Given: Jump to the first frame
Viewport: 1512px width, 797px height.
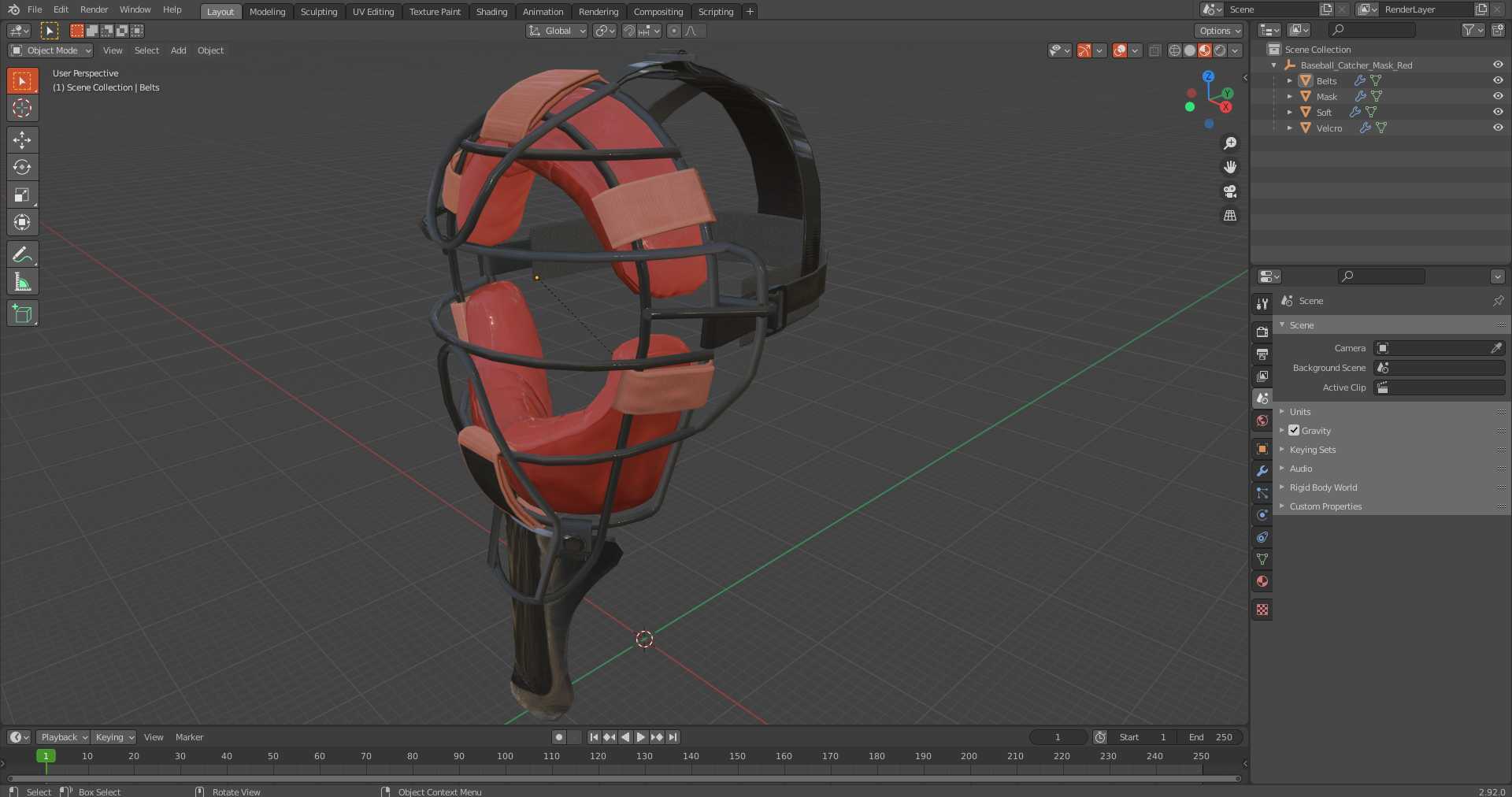Looking at the screenshot, I should 594,737.
